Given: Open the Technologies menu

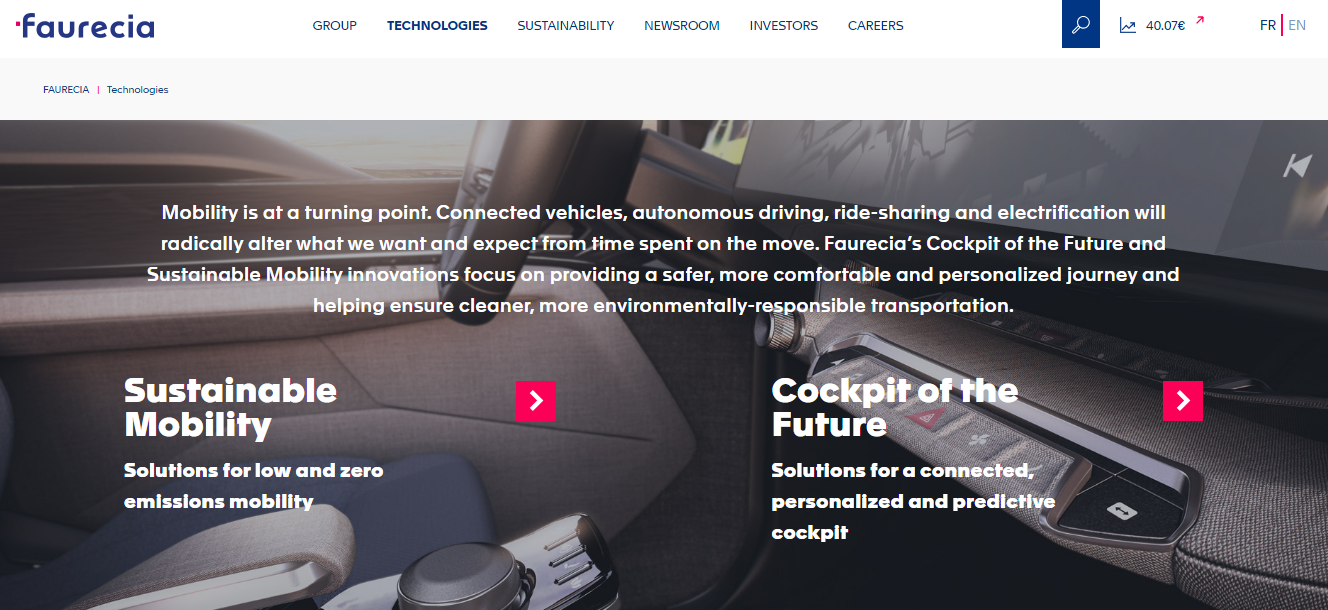Looking at the screenshot, I should [x=437, y=26].
